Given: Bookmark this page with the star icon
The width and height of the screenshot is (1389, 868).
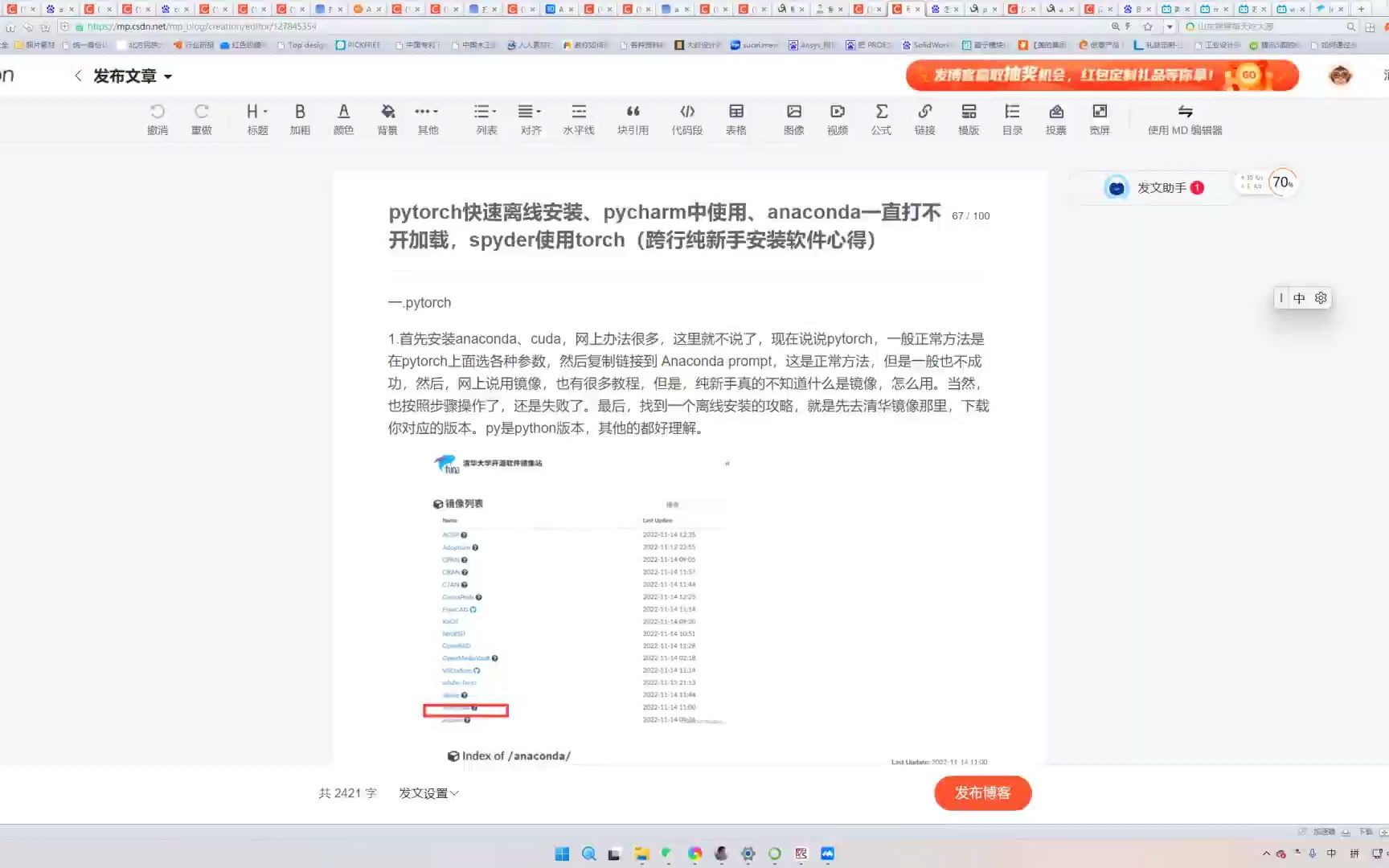Looking at the screenshot, I should click(x=1148, y=27).
